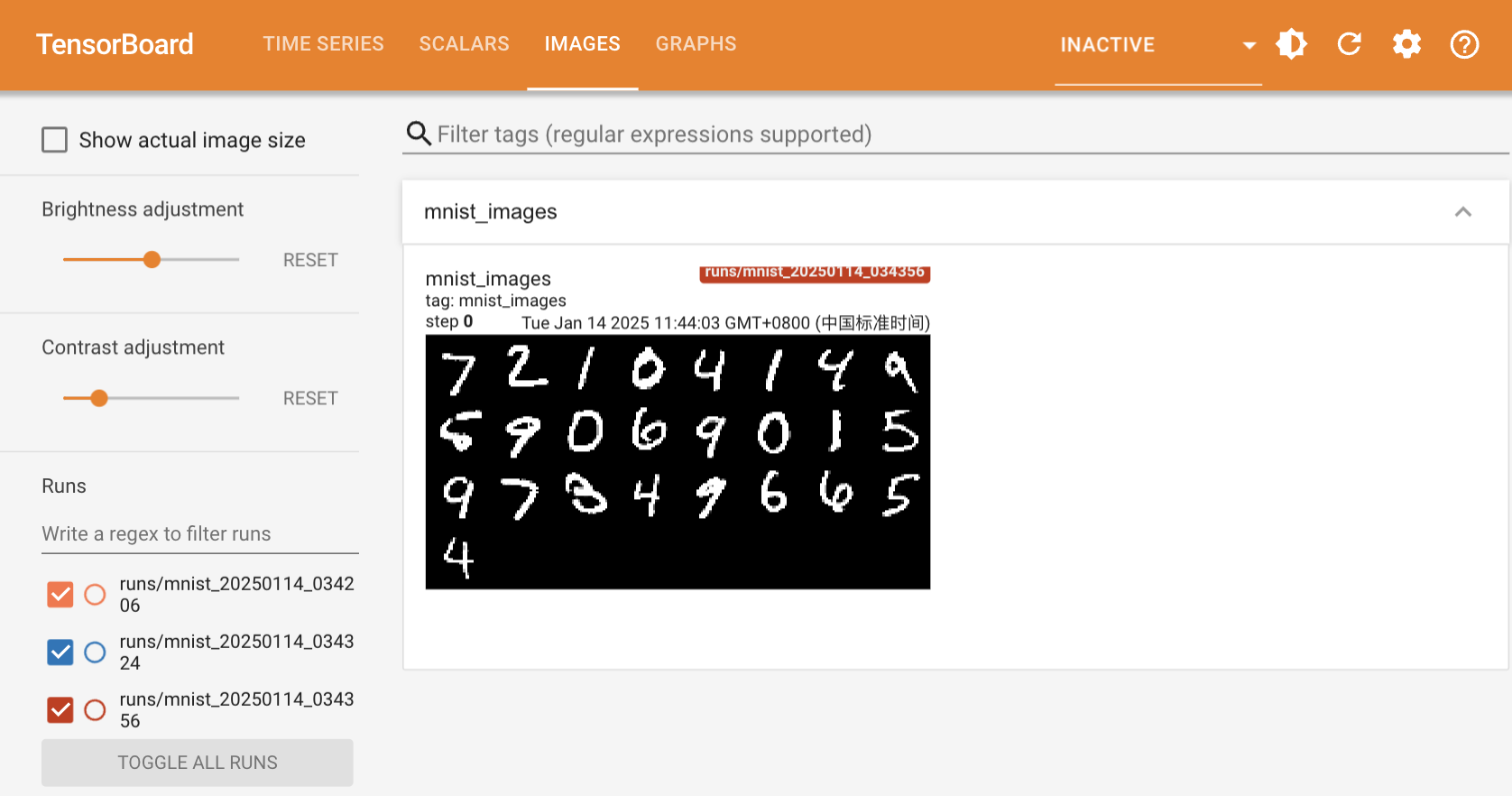Switch to the SCALARS tab
This screenshot has height=796, width=1512.
pyautogui.click(x=464, y=44)
